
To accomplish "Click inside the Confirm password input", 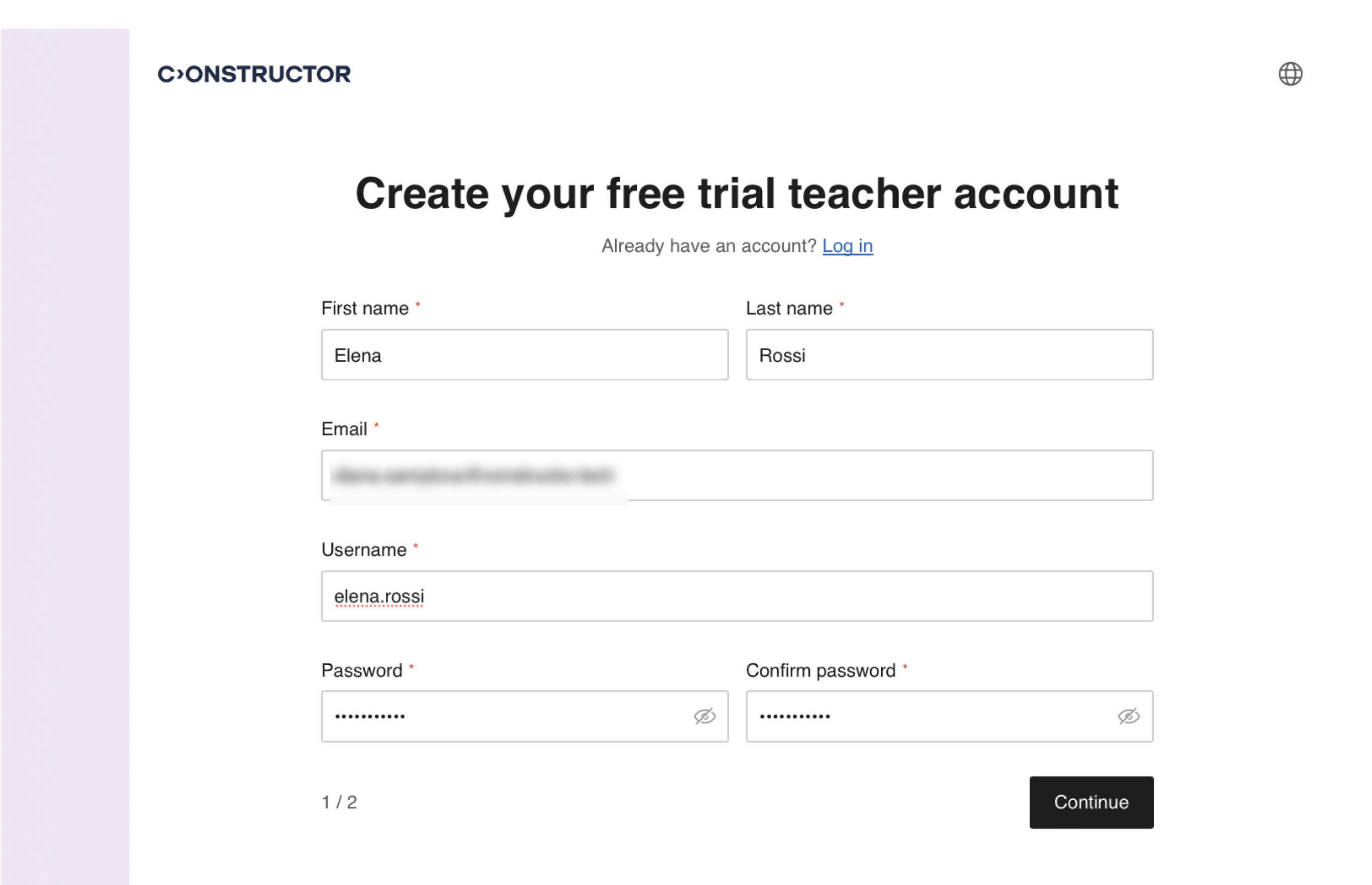I will pyautogui.click(x=931, y=716).
